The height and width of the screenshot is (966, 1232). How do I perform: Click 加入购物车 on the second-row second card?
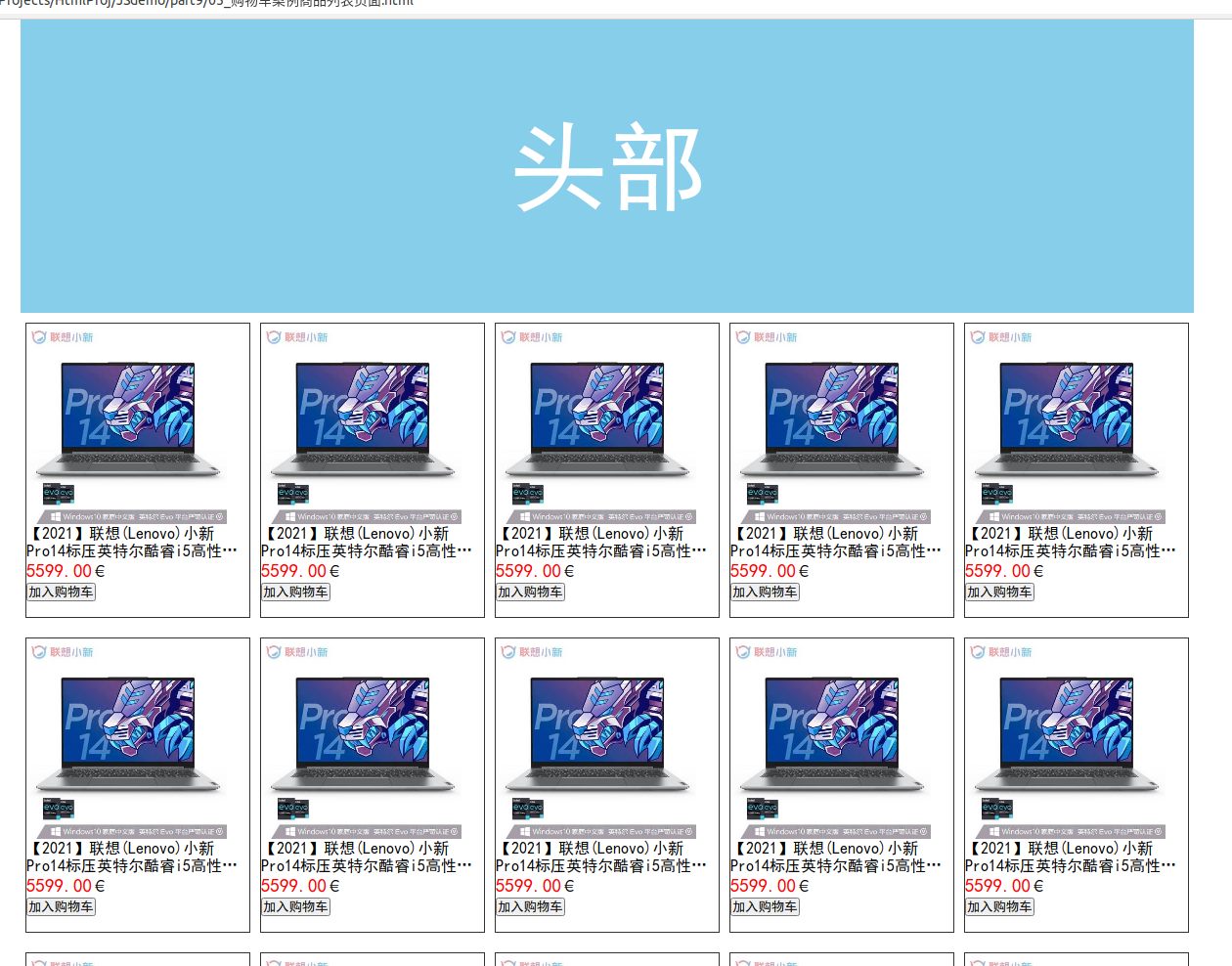coord(295,906)
